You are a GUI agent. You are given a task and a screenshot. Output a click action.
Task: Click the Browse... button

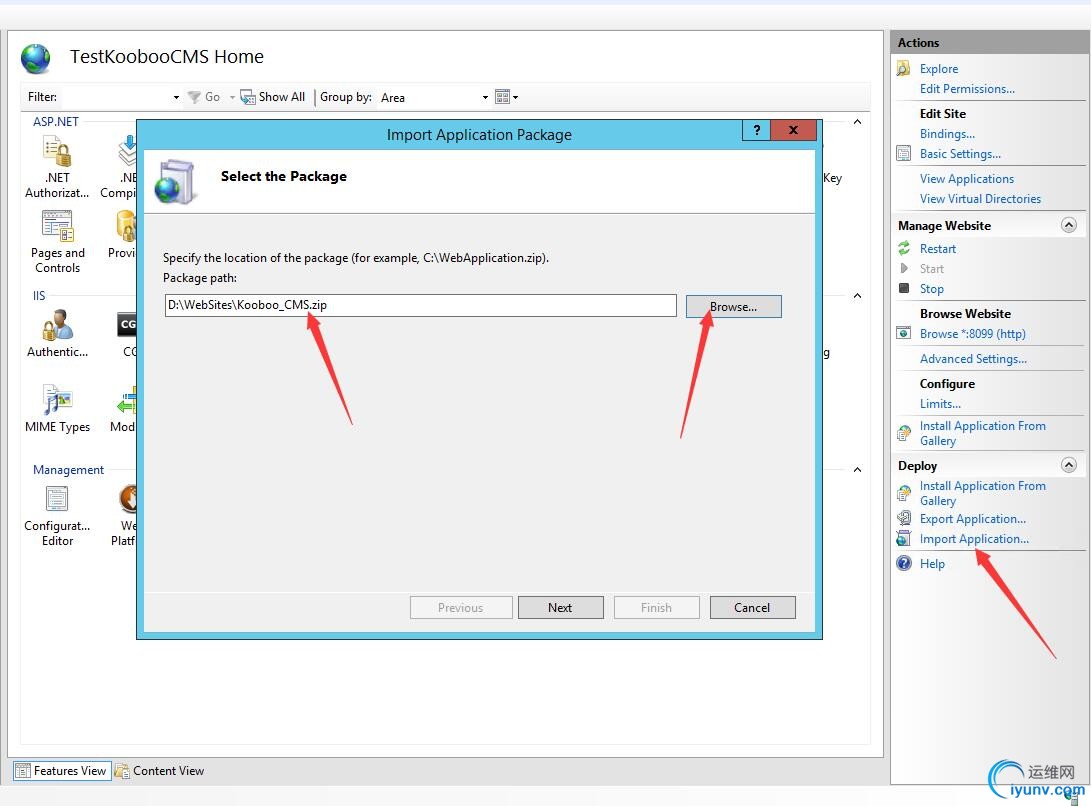(733, 306)
